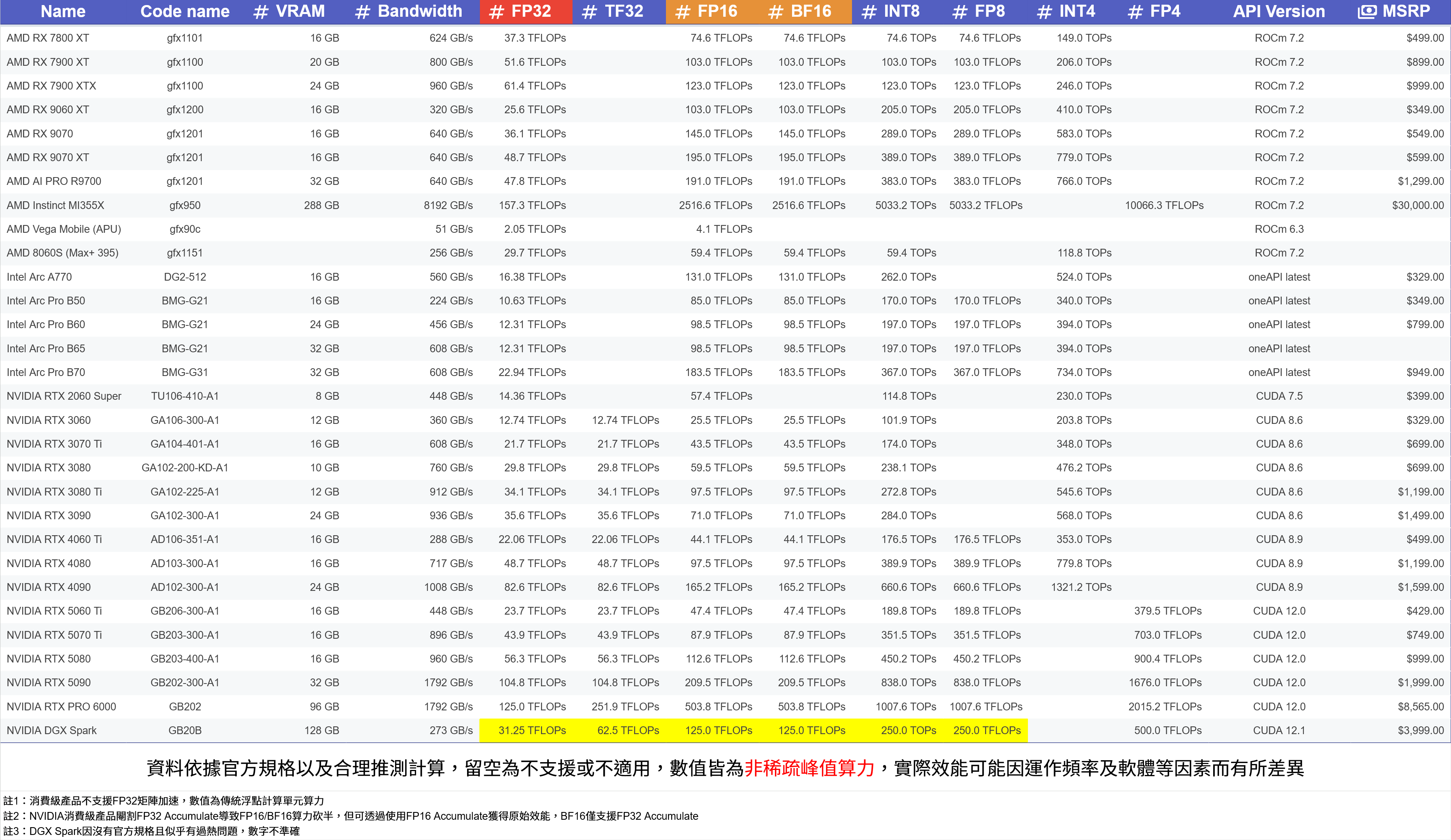Select the AMD RX 9060 XT row name
This screenshot has width=1451, height=840.
(x=48, y=109)
